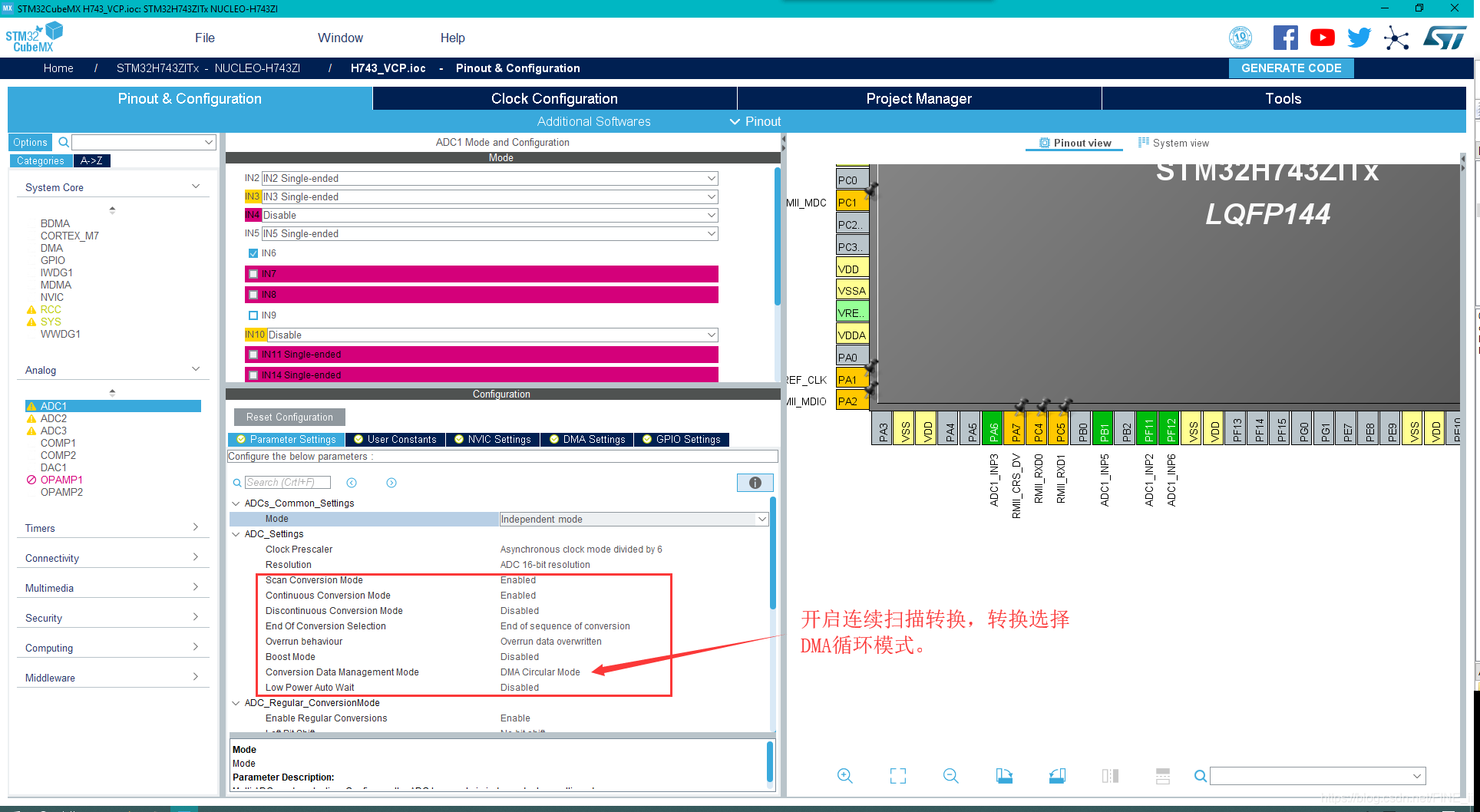The width and height of the screenshot is (1480, 812).
Task: Collapse the System Core category
Action: click(x=196, y=186)
